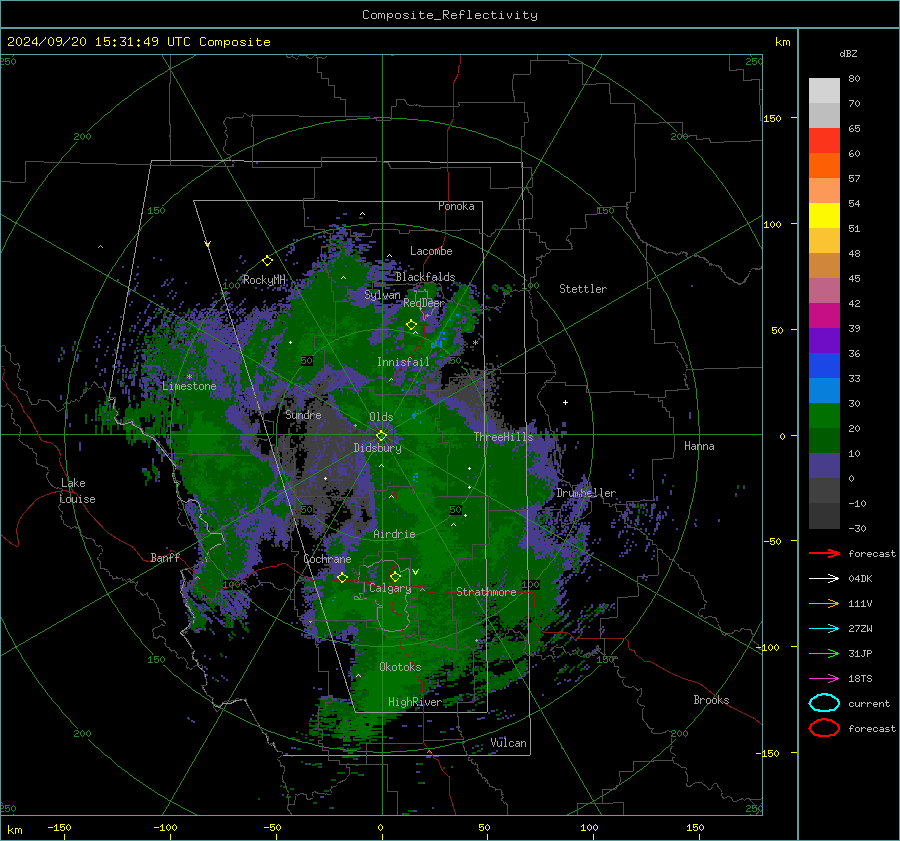
Task: Click the Cochrane town label
Action: pos(327,559)
